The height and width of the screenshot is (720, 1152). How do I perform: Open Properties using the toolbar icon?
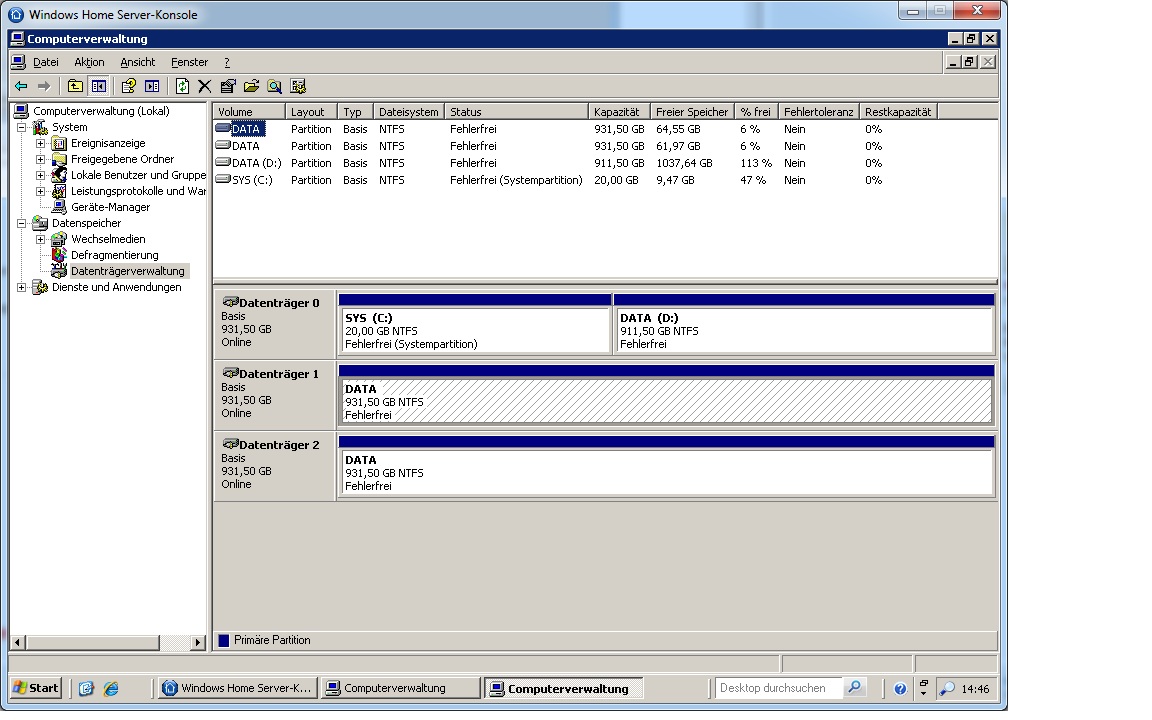click(x=228, y=87)
